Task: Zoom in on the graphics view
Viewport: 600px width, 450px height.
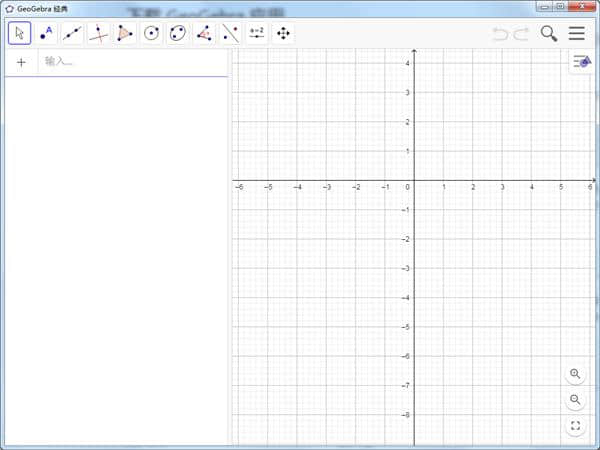Action: (575, 374)
